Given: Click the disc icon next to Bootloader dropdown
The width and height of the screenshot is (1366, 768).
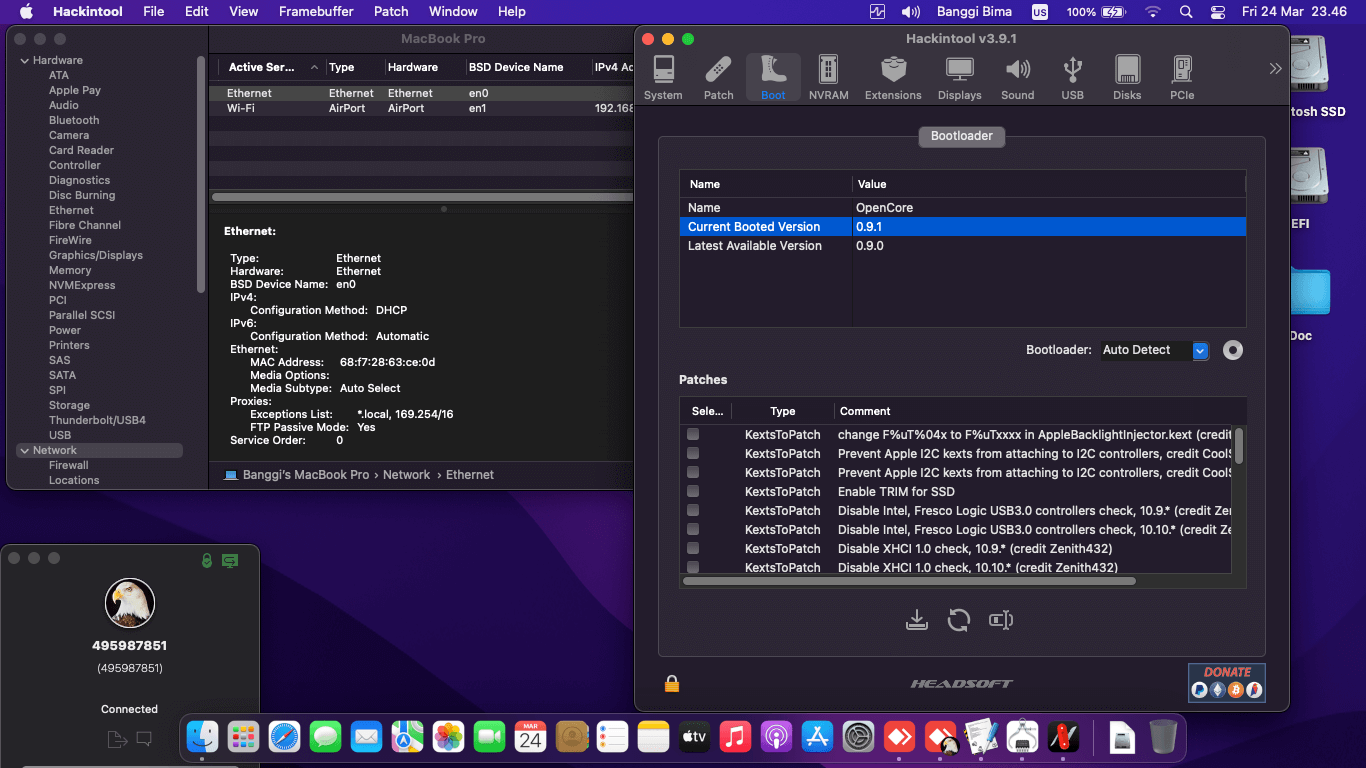Looking at the screenshot, I should coord(1233,350).
